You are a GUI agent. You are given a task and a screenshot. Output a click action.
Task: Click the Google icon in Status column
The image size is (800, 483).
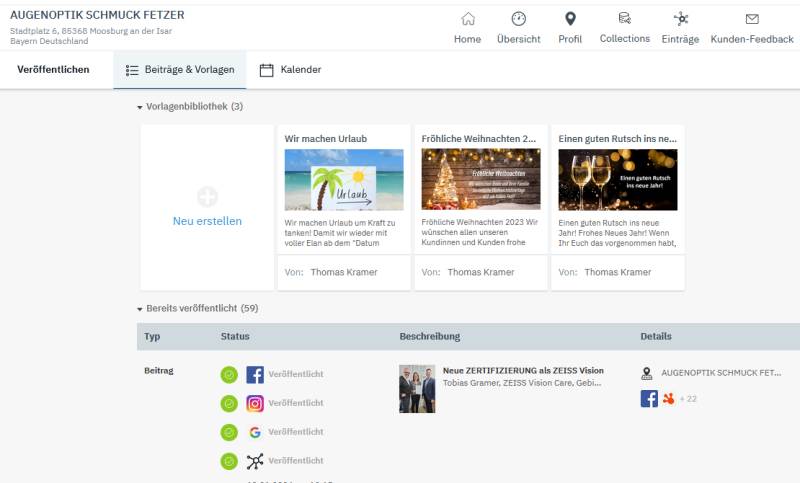255,432
